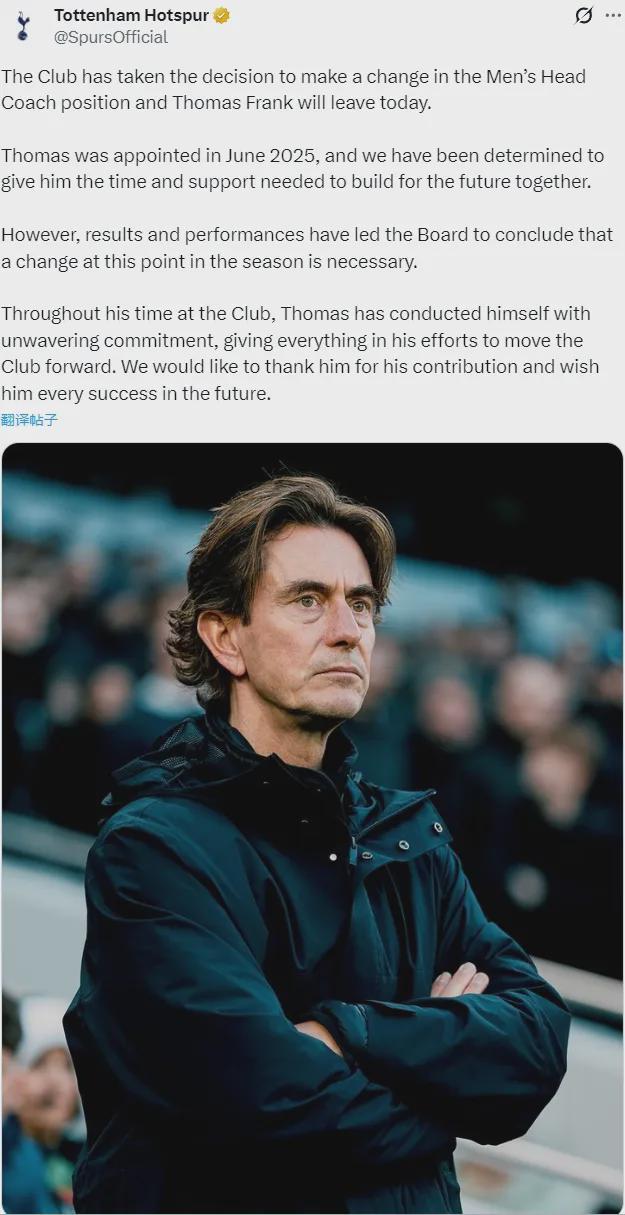
Task: Click the paragraph starting "Thomas was appointed"
Action: [302, 169]
